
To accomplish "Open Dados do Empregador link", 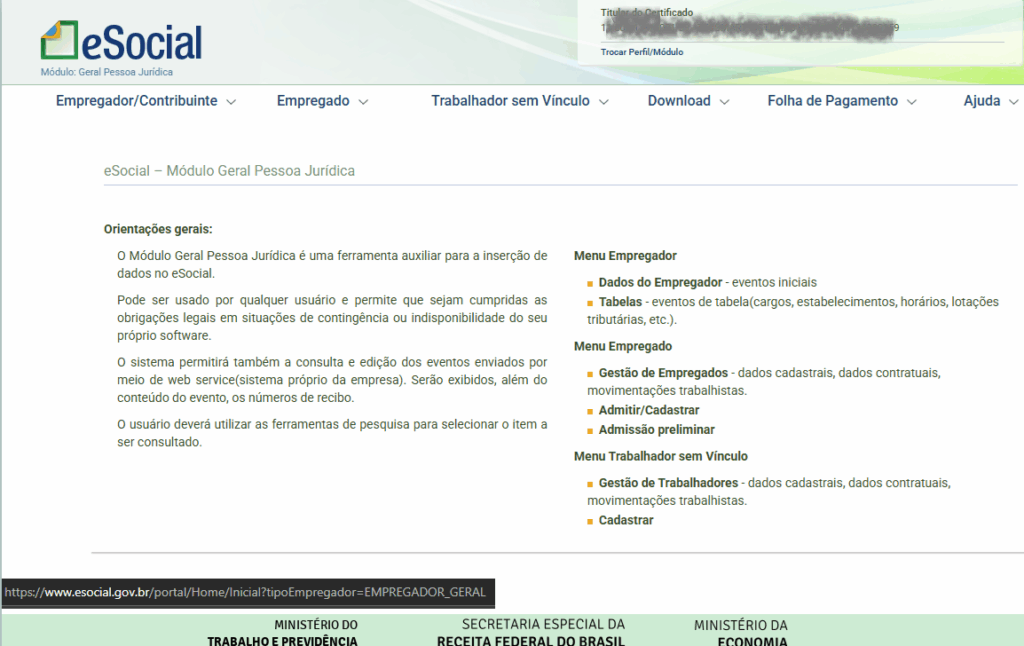I will pos(660,282).
